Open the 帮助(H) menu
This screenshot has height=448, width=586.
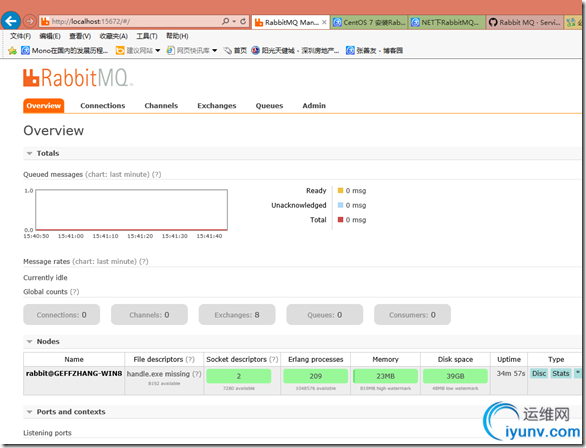pos(177,36)
